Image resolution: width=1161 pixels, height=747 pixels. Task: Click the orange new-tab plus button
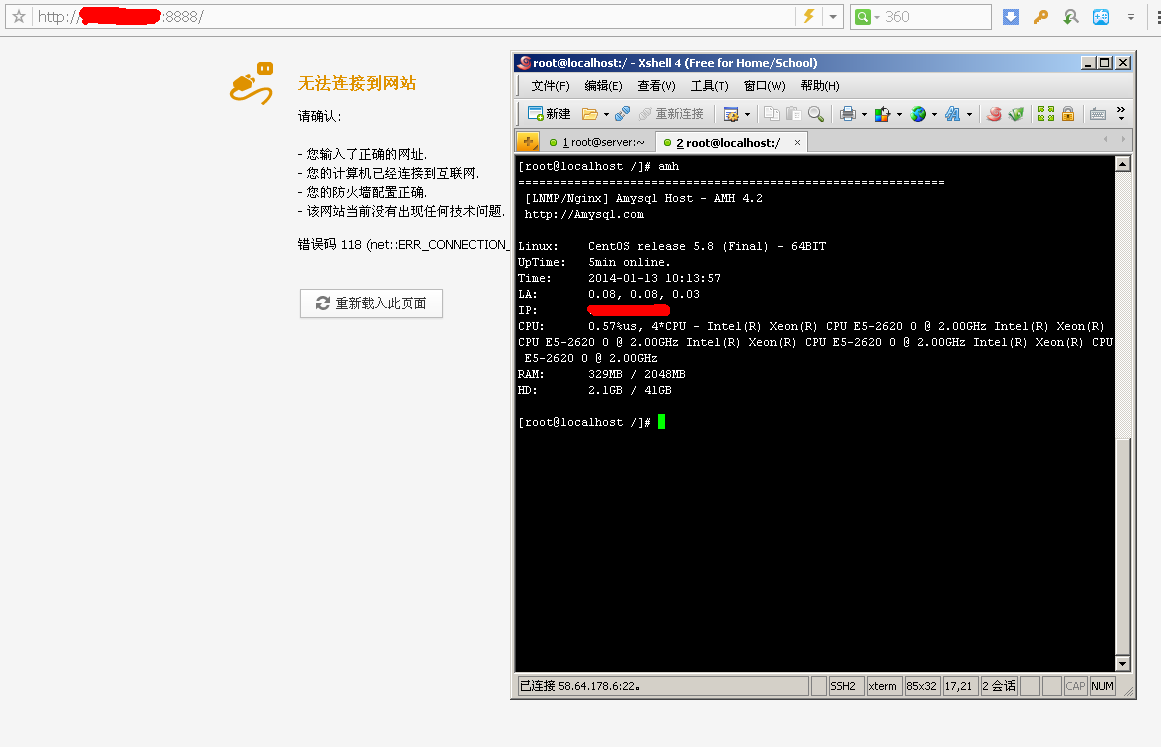[528, 142]
